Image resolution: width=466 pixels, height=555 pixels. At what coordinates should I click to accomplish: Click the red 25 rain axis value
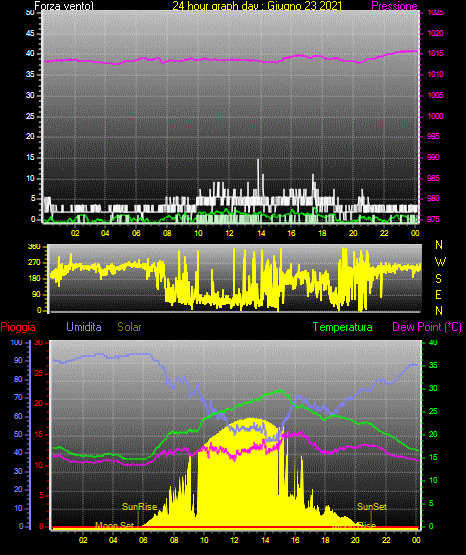(x=39, y=373)
